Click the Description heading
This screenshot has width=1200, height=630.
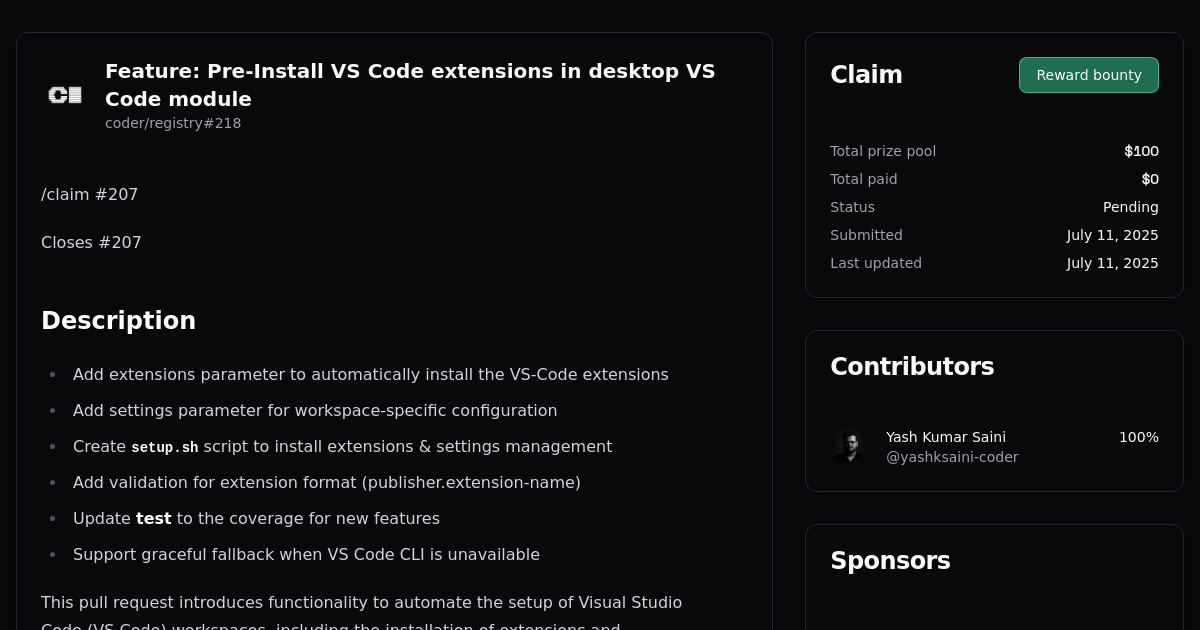coord(118,321)
